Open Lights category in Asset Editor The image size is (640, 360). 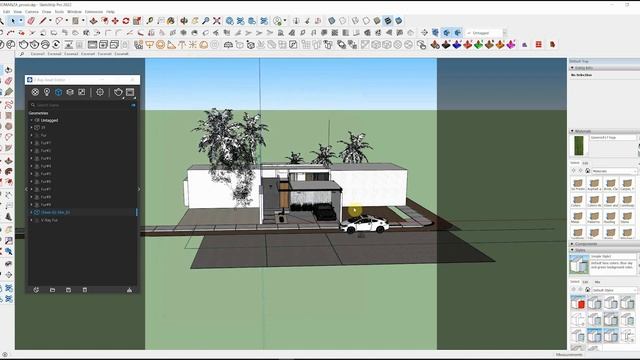click(x=47, y=92)
